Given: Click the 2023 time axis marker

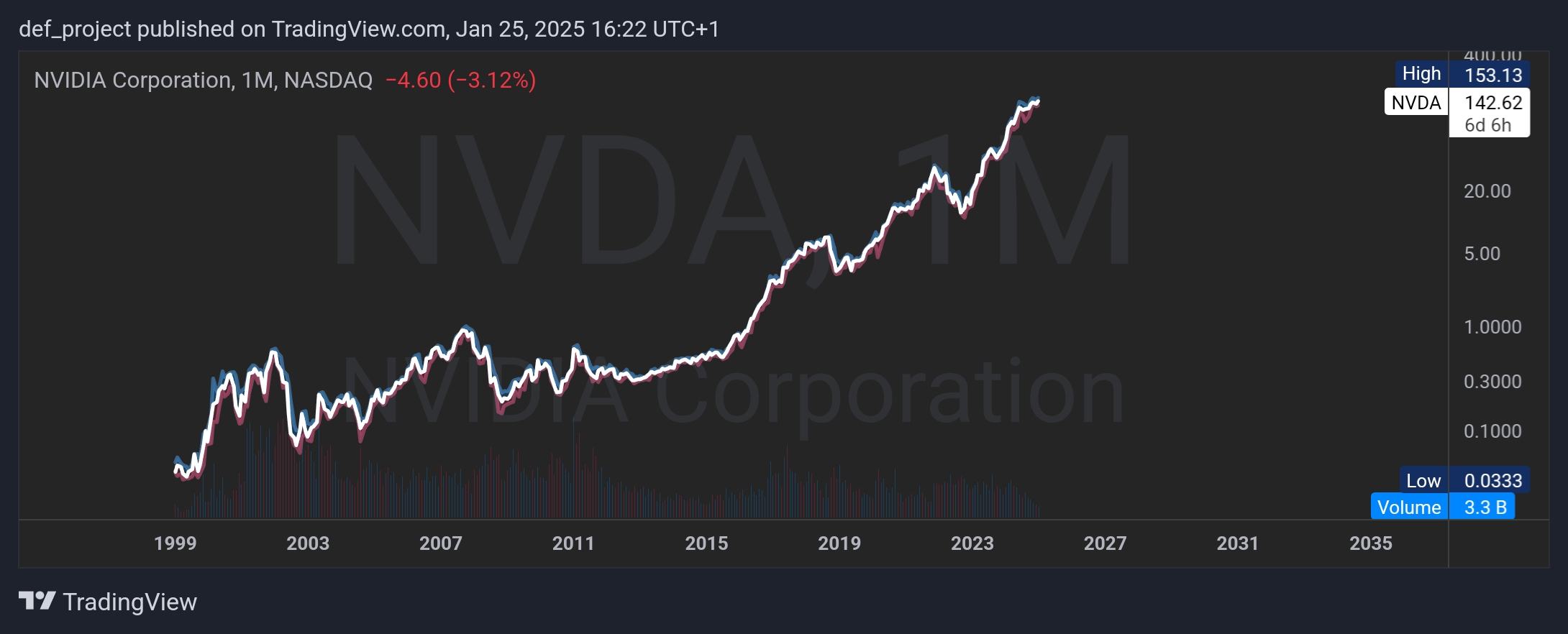Looking at the screenshot, I should click(972, 543).
